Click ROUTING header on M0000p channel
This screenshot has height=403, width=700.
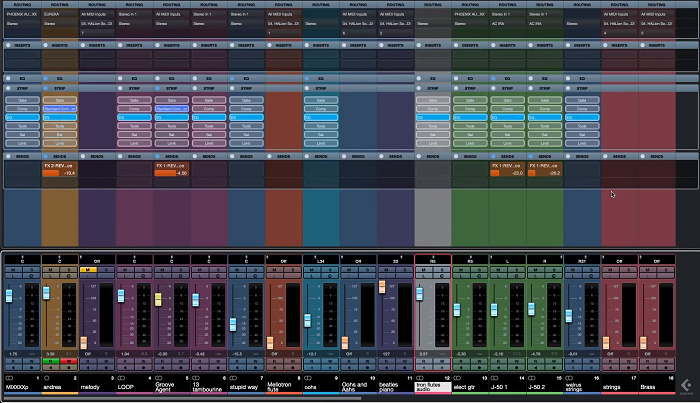pos(22,4)
